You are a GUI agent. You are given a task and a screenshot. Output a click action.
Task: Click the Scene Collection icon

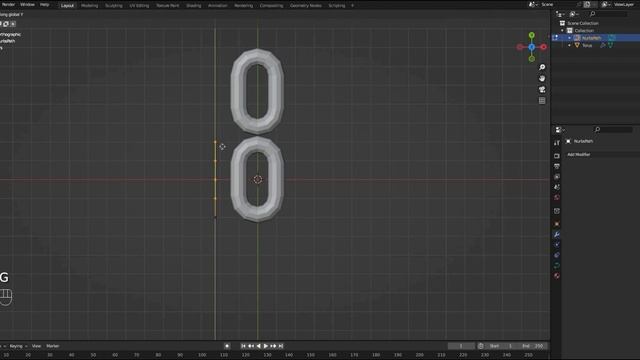[562, 23]
